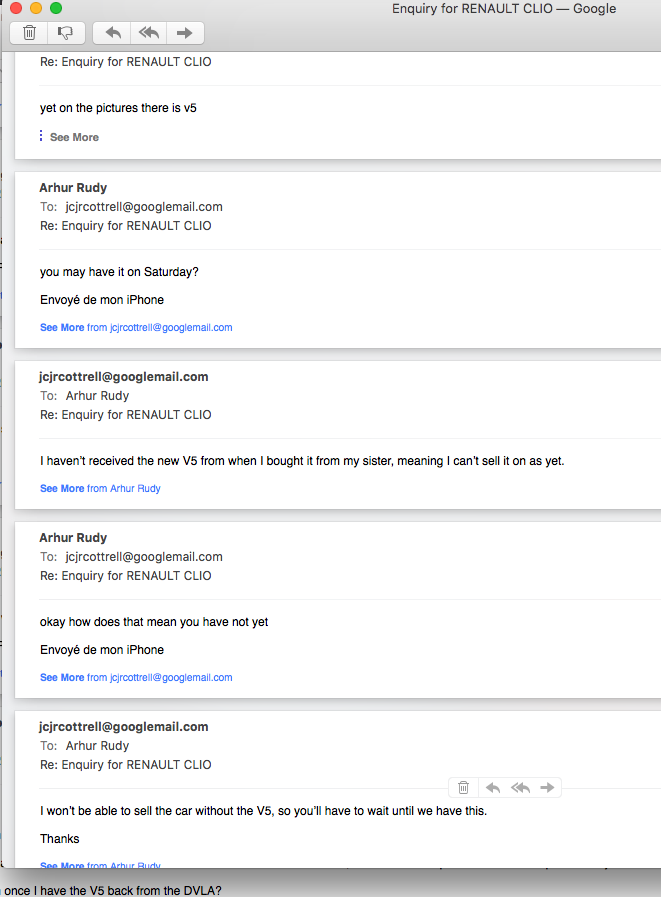Screen dimensions: 661x897
Task: Click the "I won't be able to sell the car" body text
Action: pyautogui.click(x=263, y=810)
